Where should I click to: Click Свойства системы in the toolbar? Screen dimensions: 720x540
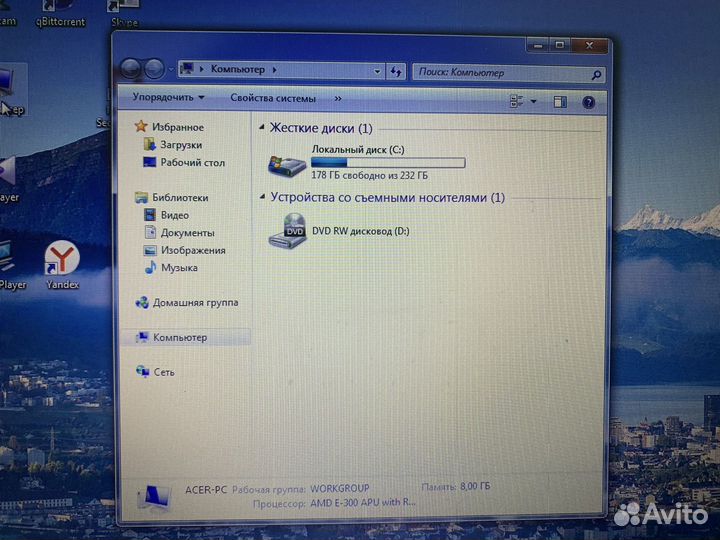click(273, 98)
